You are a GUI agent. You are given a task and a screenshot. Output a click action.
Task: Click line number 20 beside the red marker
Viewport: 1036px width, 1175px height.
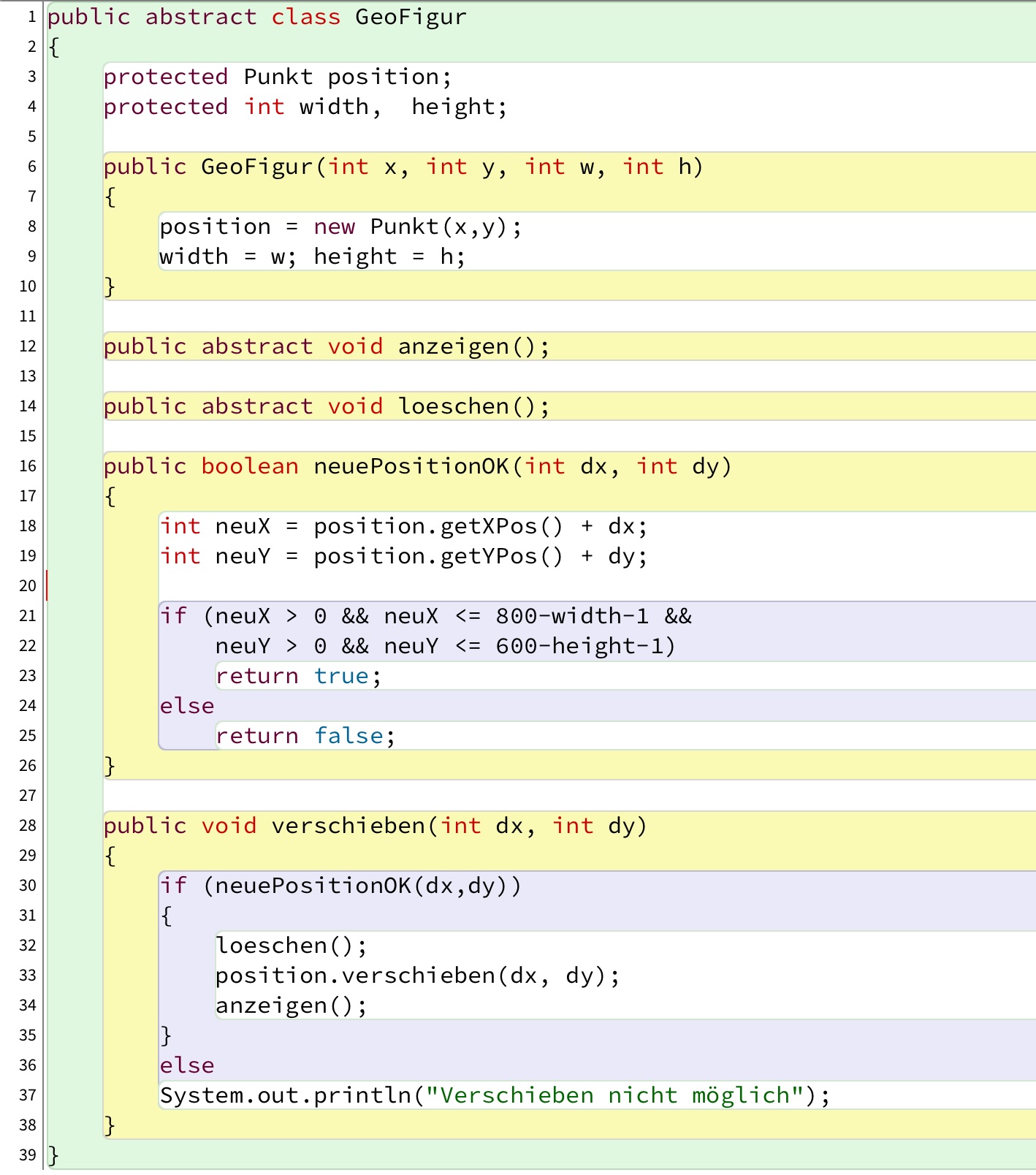[x=28, y=586]
